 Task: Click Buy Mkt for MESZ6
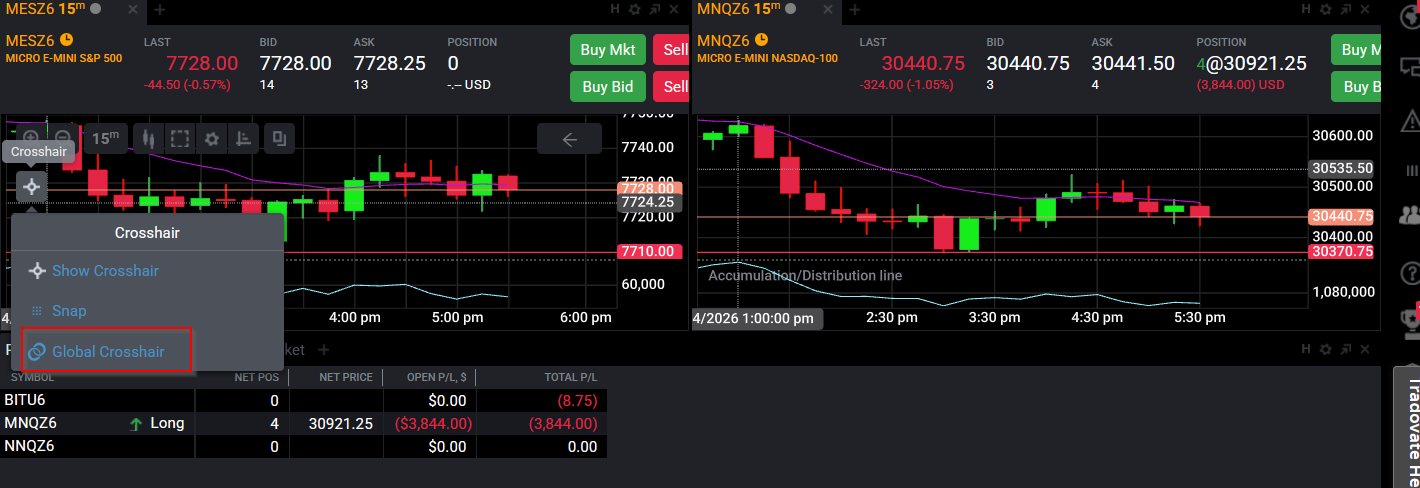[608, 50]
